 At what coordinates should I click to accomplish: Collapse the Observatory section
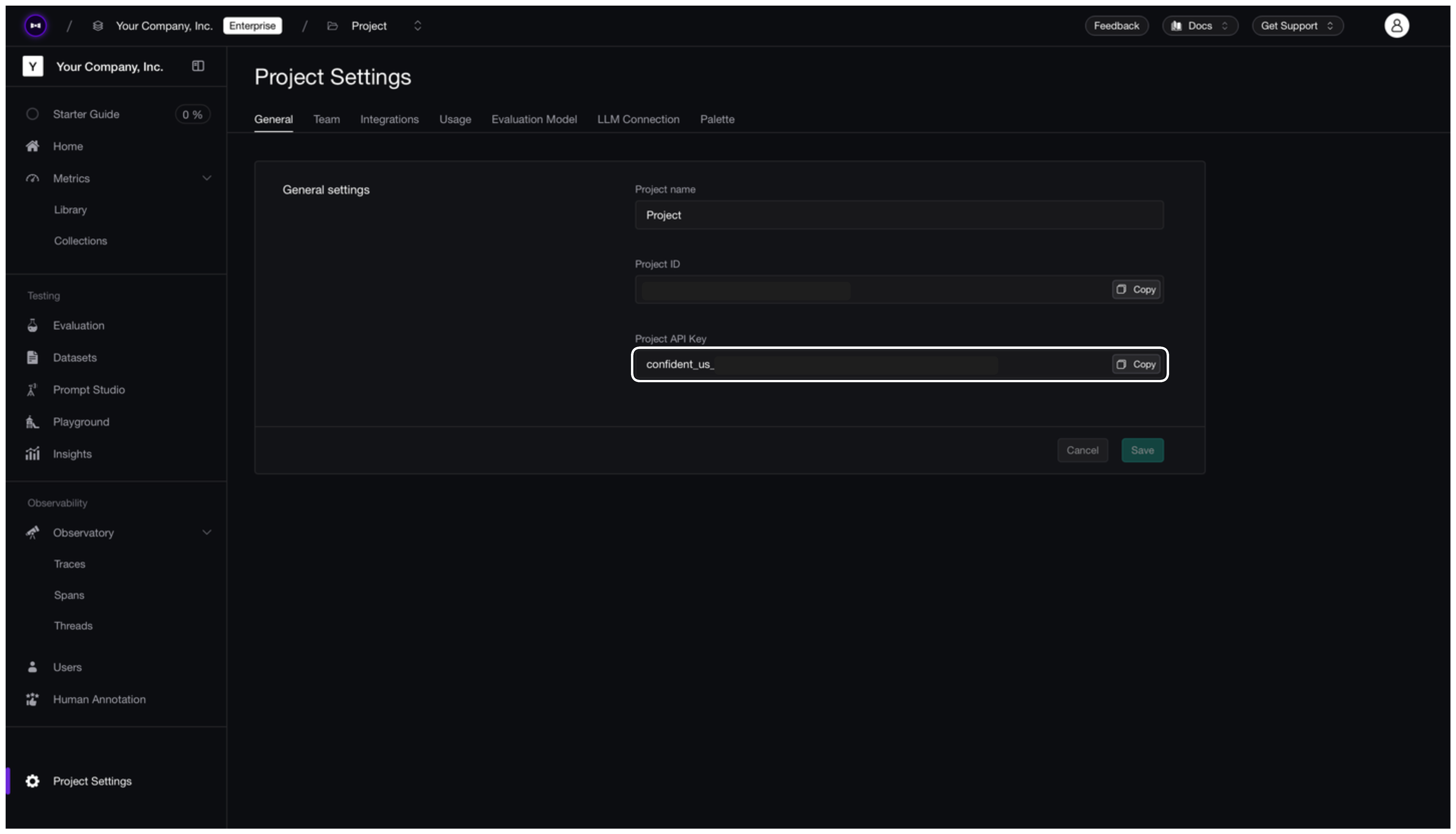pos(207,532)
